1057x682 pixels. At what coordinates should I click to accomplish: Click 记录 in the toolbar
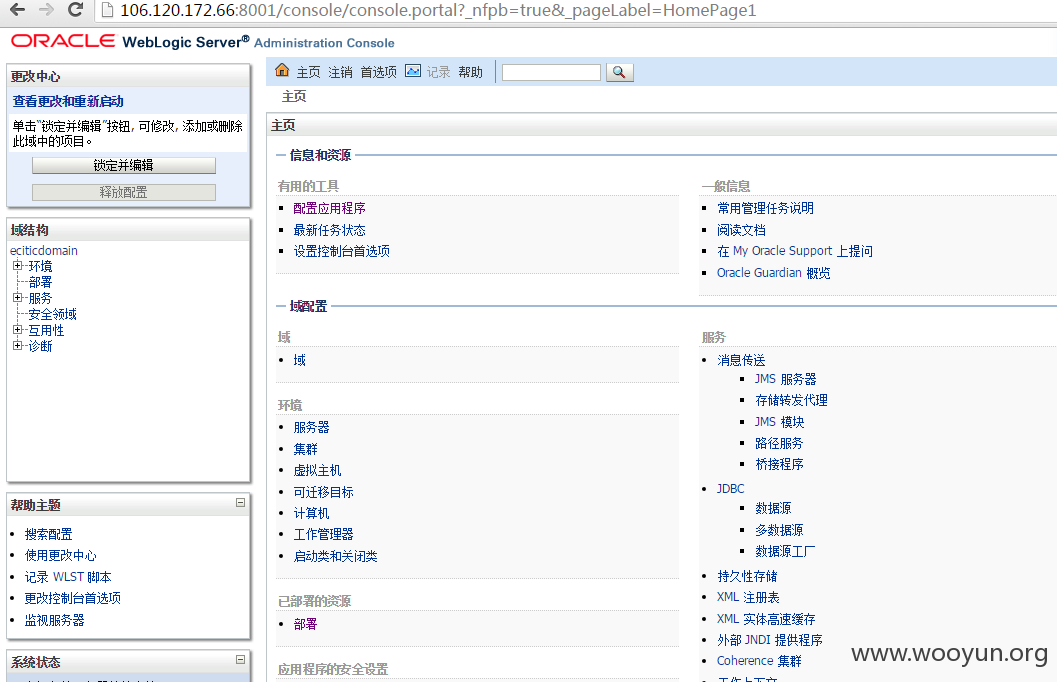[438, 72]
